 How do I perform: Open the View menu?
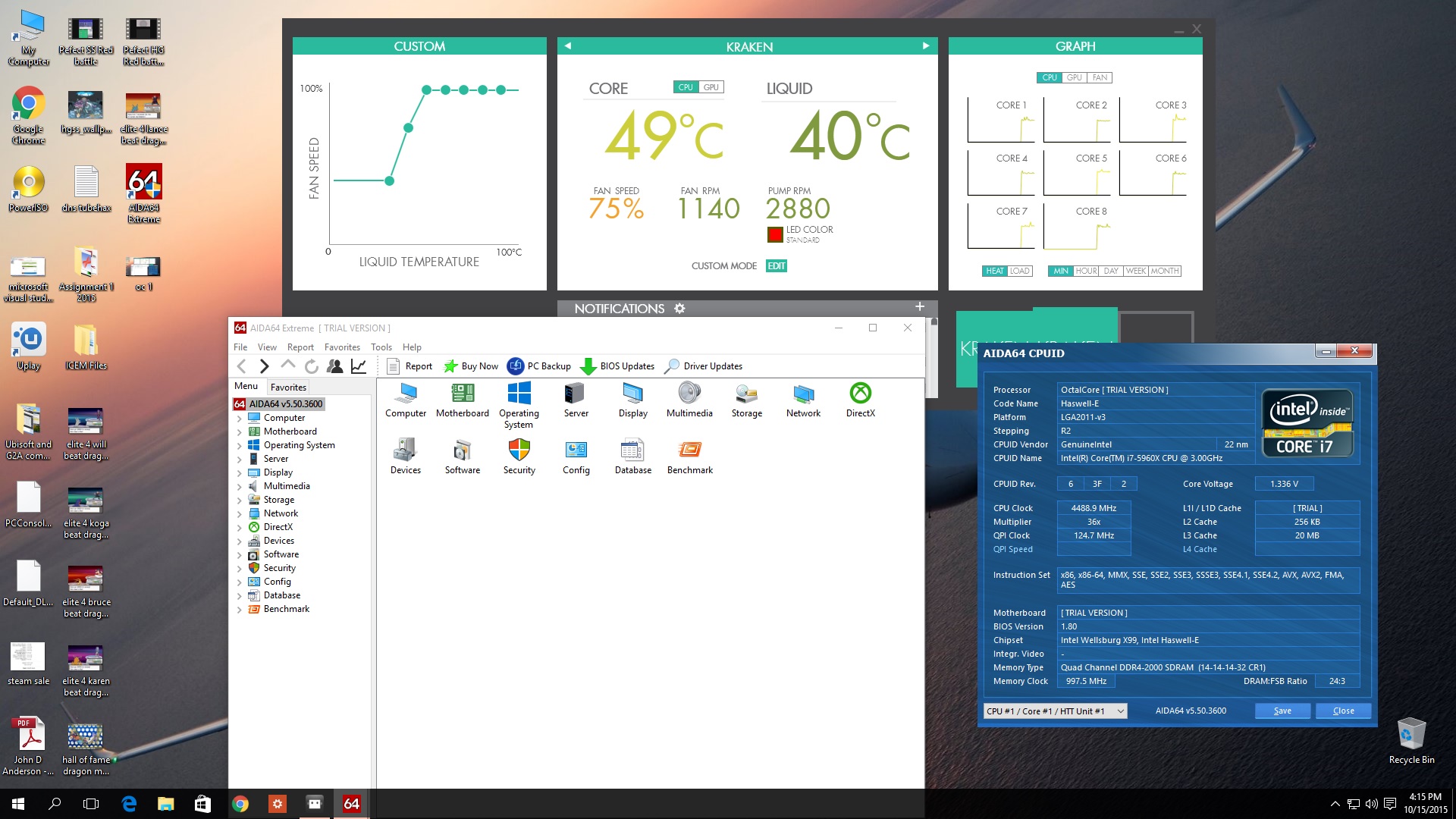tap(267, 347)
